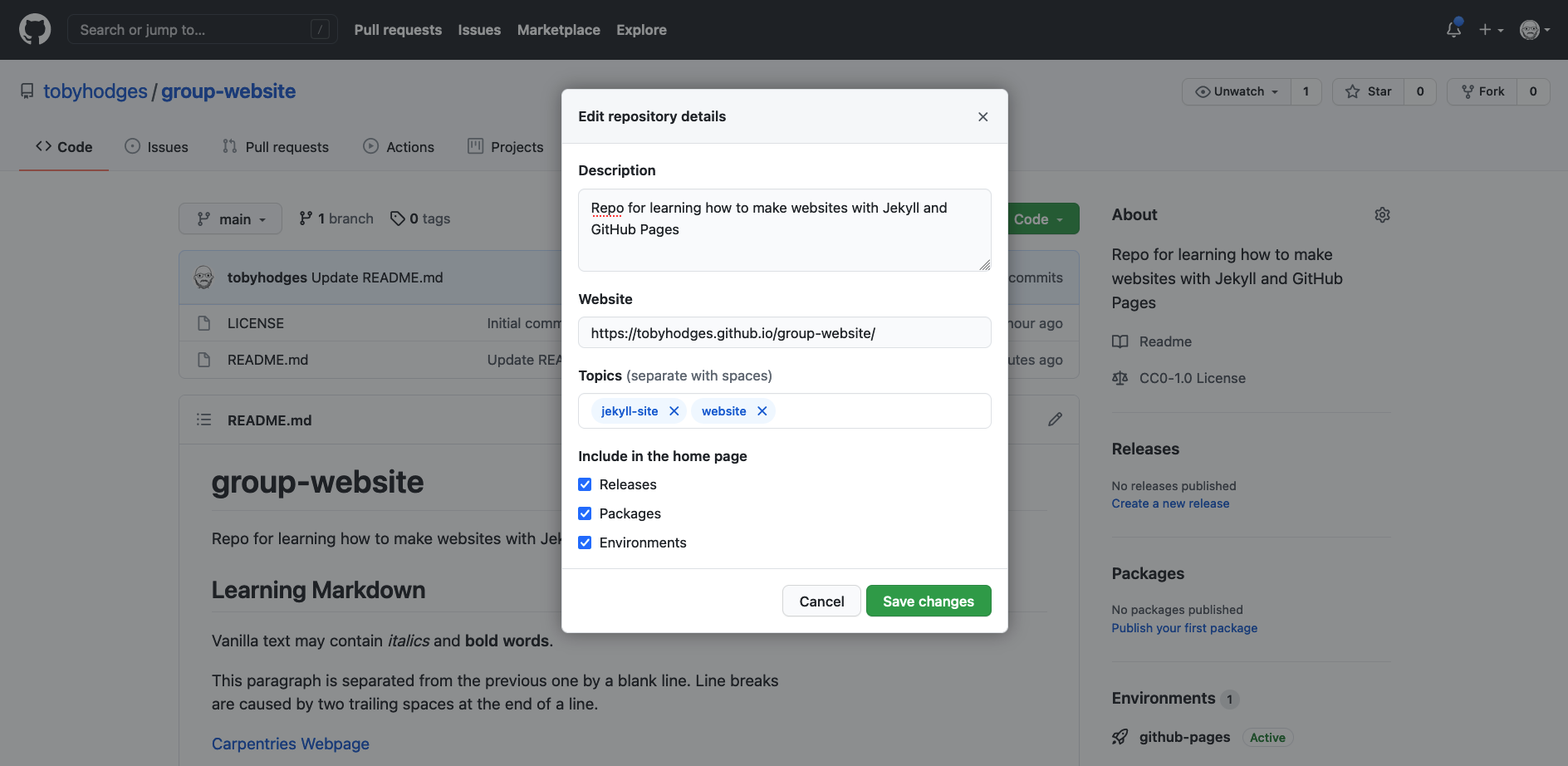The width and height of the screenshot is (1568, 766).
Task: Open the Actions tab
Action: point(399,147)
